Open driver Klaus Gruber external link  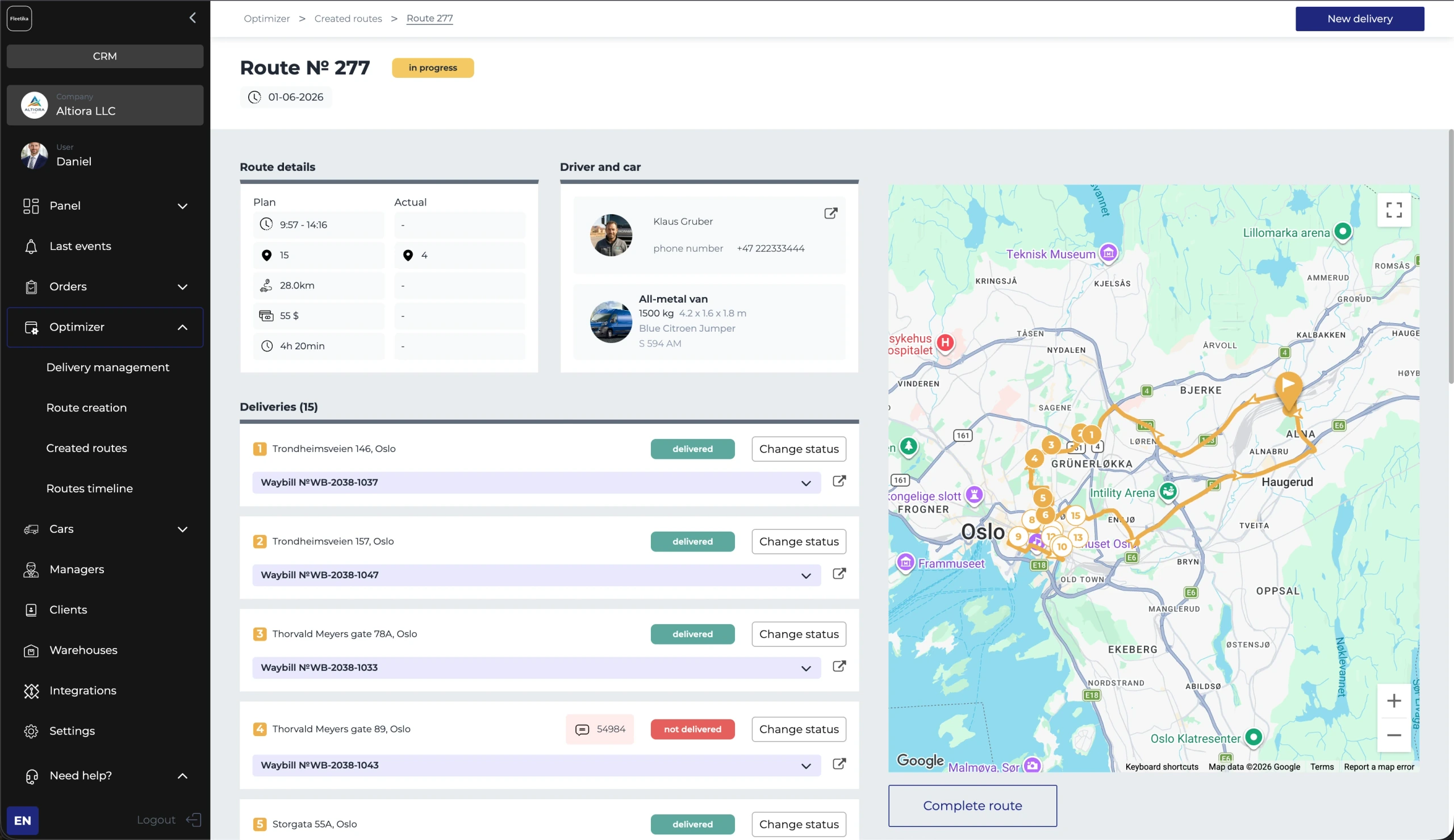tap(830, 214)
